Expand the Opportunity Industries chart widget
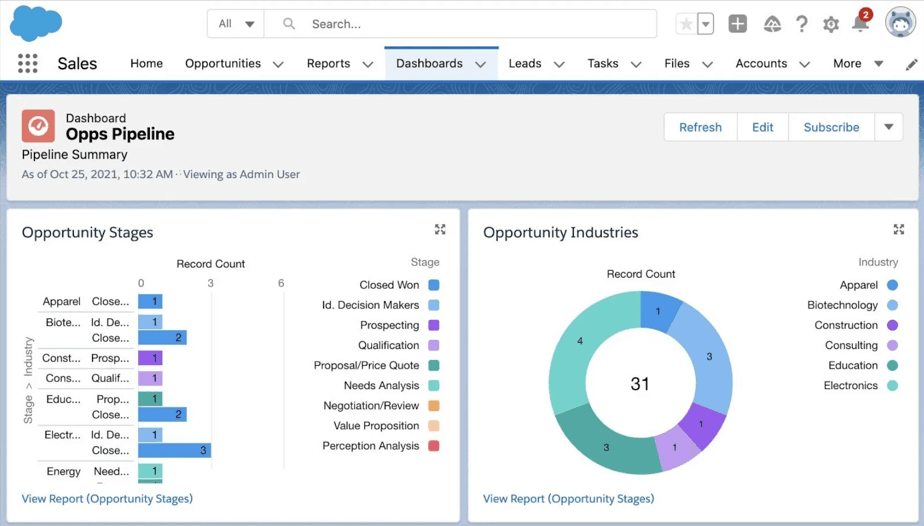This screenshot has width=924, height=526. point(899,229)
